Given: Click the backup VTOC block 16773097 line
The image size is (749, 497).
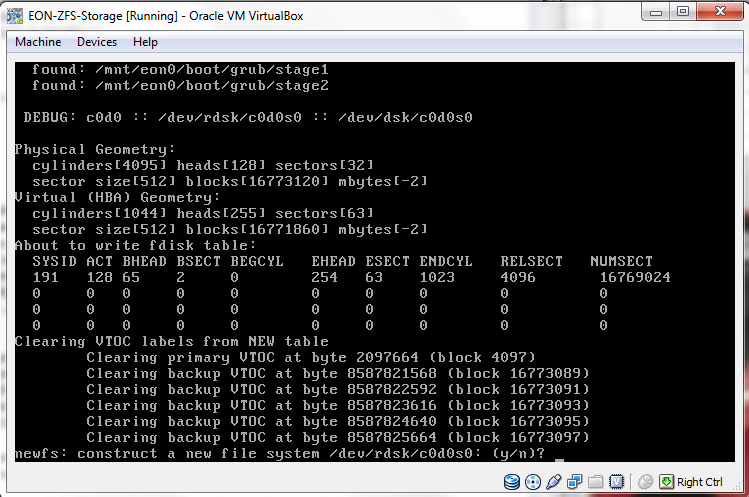Looking at the screenshot, I should 338,437.
